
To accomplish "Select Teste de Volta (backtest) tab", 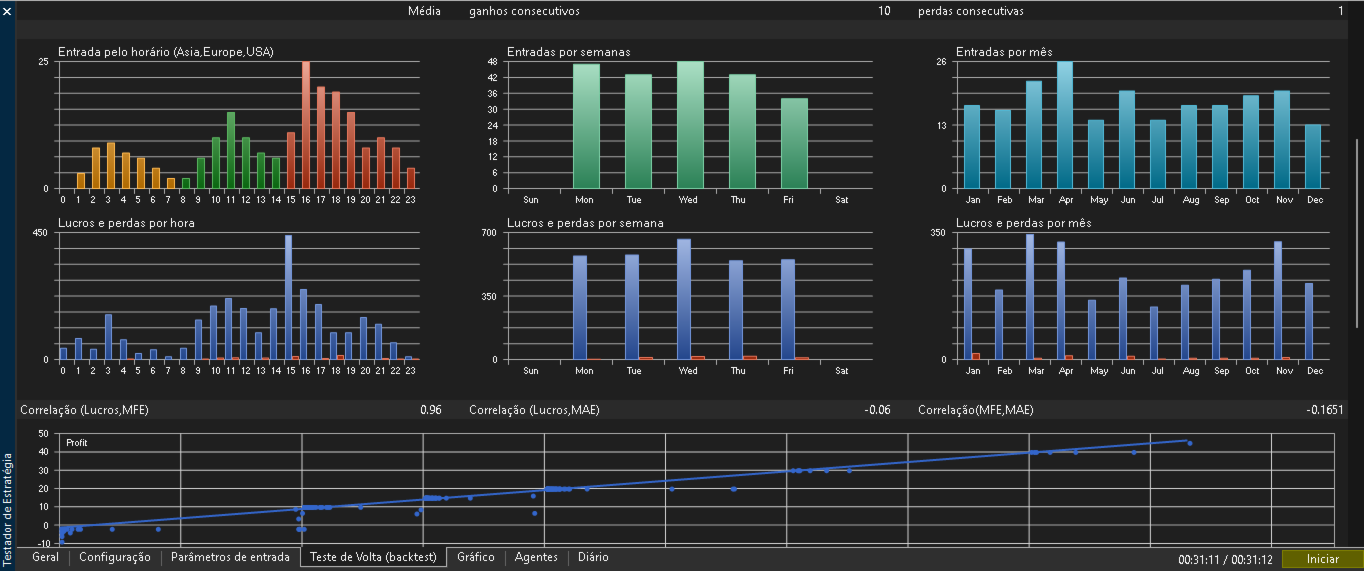I will [373, 557].
